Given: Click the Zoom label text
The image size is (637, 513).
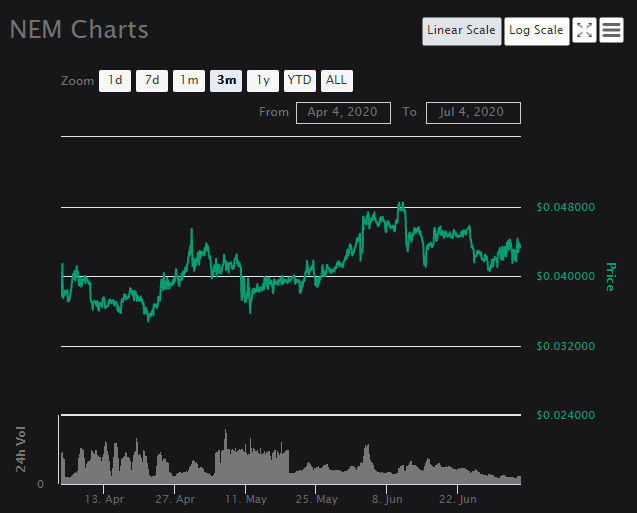Looking at the screenshot, I should point(77,81).
